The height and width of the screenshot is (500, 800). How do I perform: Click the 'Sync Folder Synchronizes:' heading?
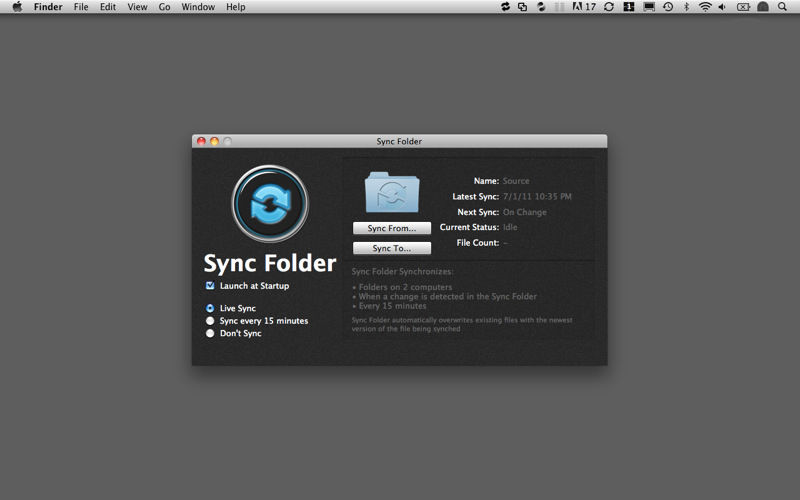(402, 271)
